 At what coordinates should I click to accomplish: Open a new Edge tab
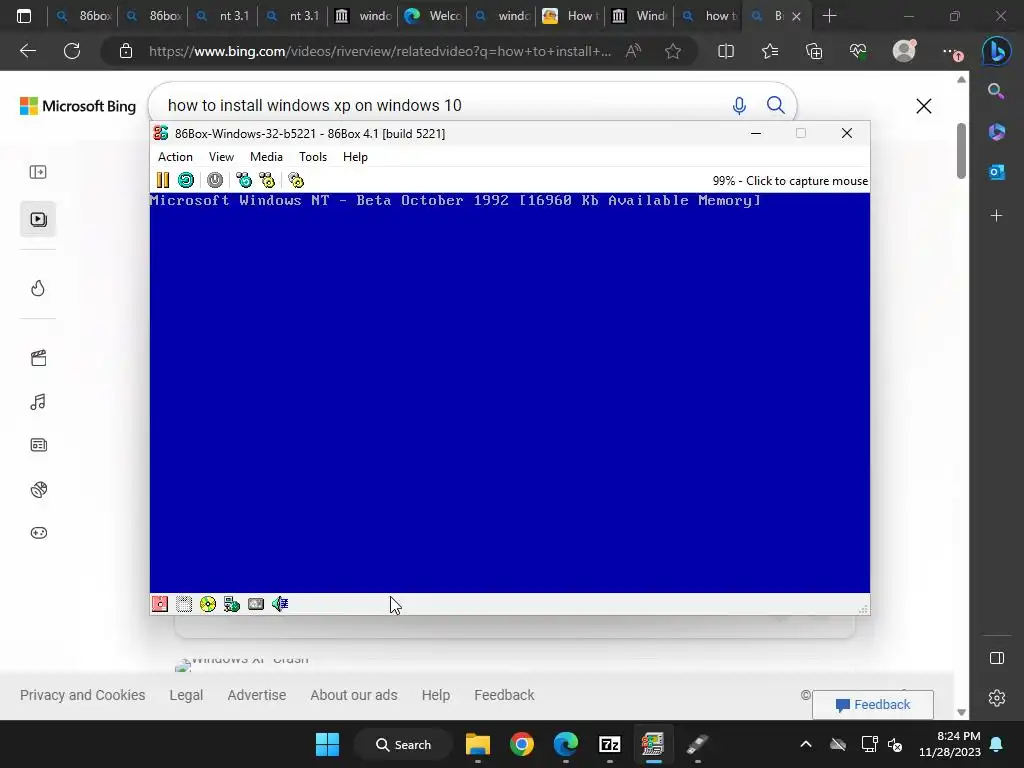[x=829, y=16]
